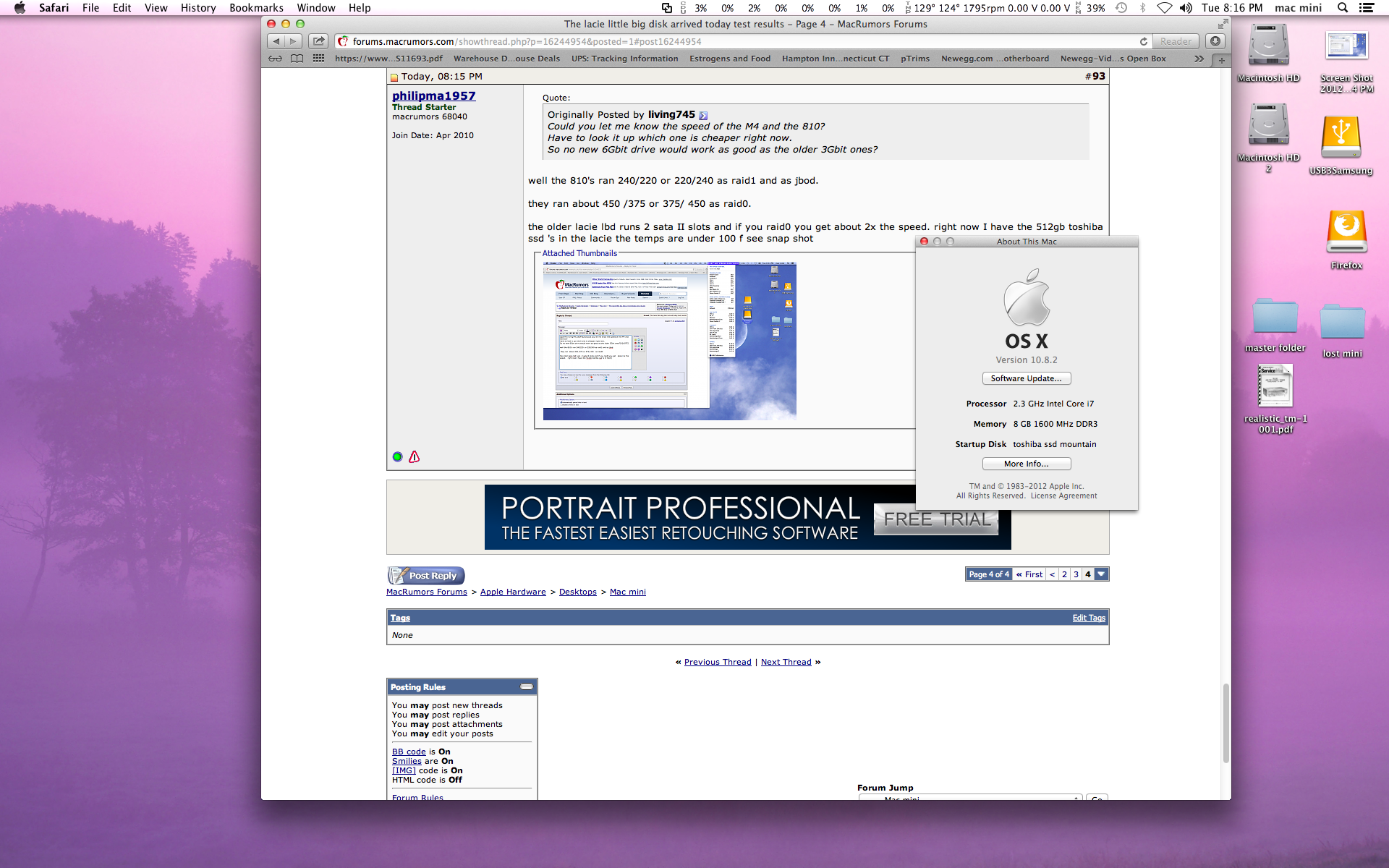Open the Mac mini breadcrumb link
Viewport: 1389px width, 868px height.
[627, 592]
